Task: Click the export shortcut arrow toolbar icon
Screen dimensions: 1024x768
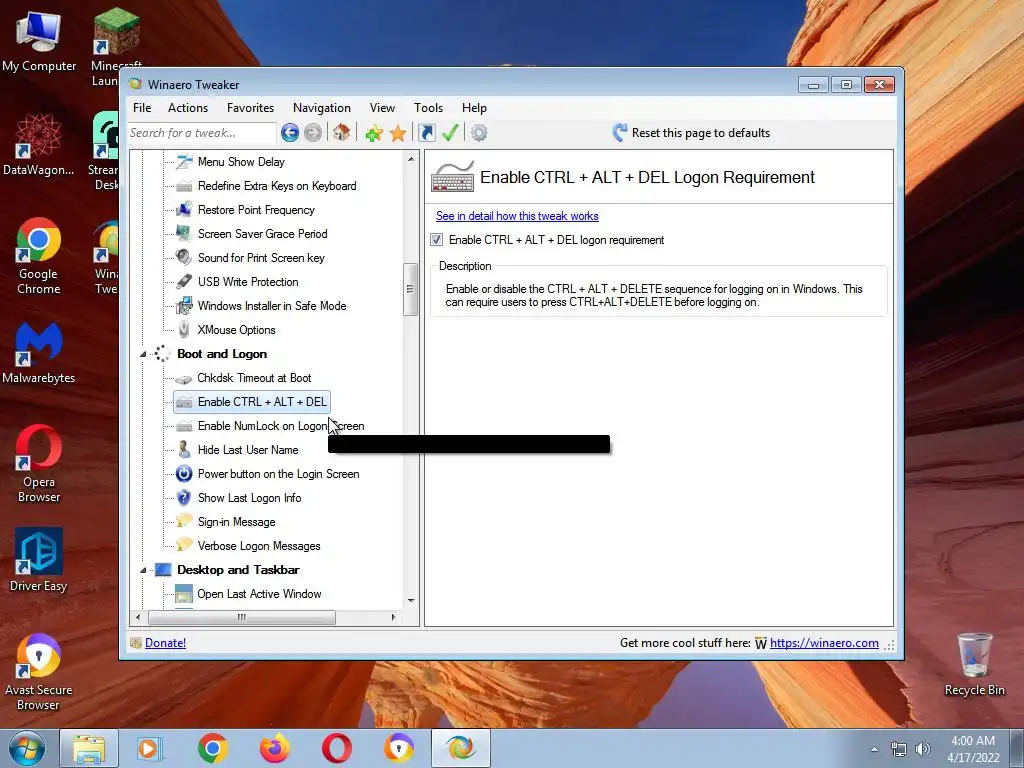Action: pos(426,133)
